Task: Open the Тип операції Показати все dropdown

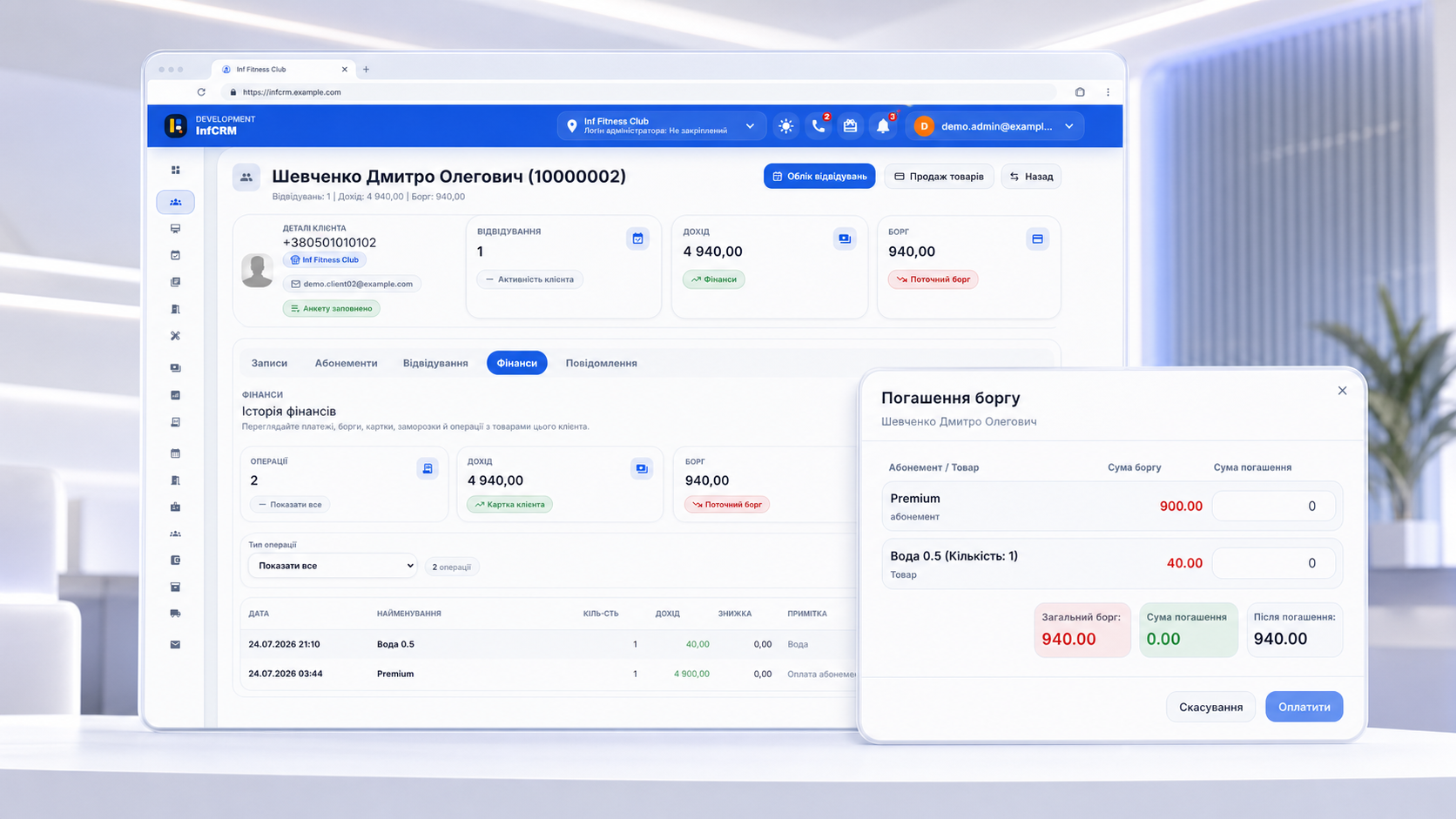Action: pyautogui.click(x=333, y=566)
